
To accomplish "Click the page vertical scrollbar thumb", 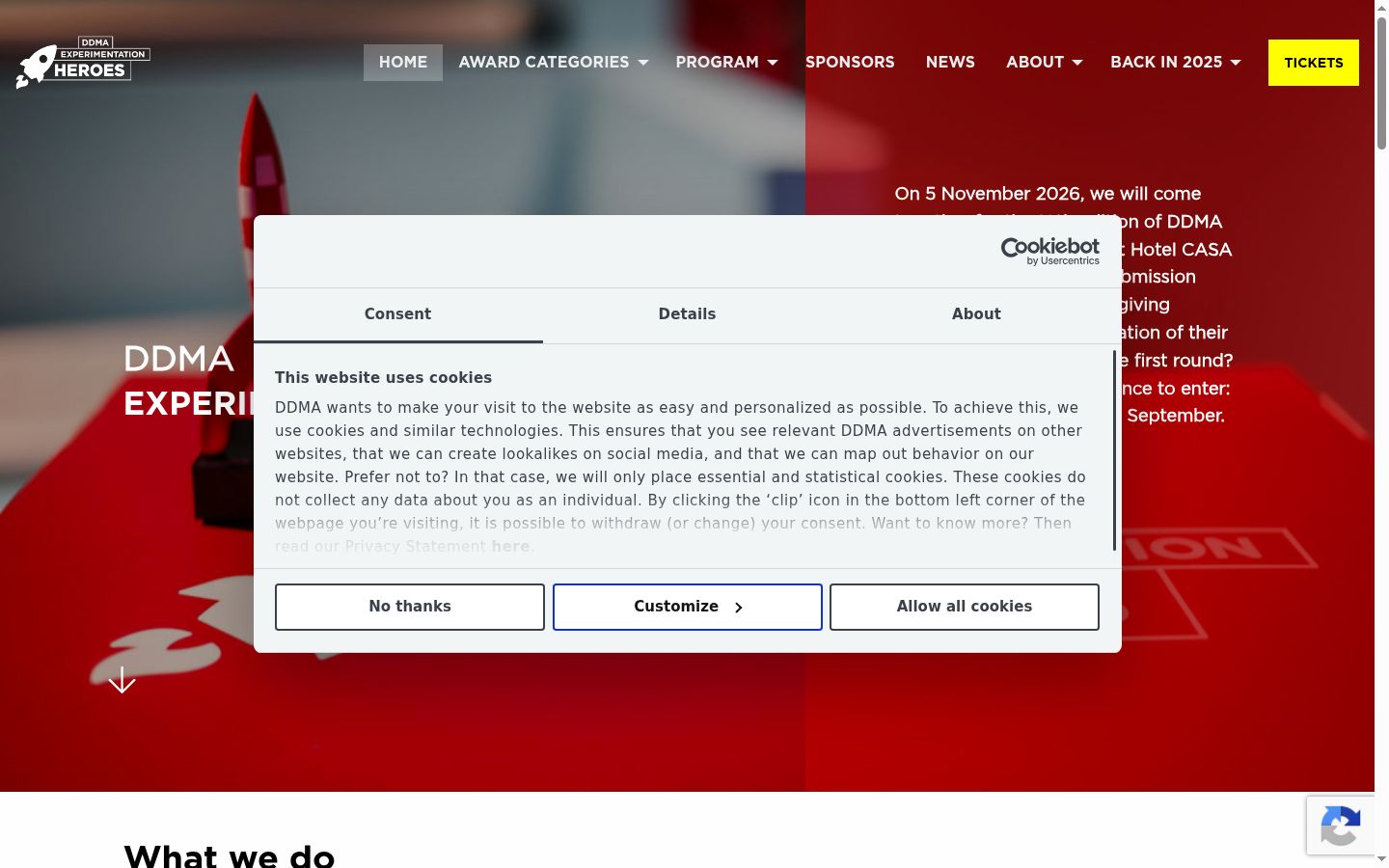I will [x=1381, y=84].
